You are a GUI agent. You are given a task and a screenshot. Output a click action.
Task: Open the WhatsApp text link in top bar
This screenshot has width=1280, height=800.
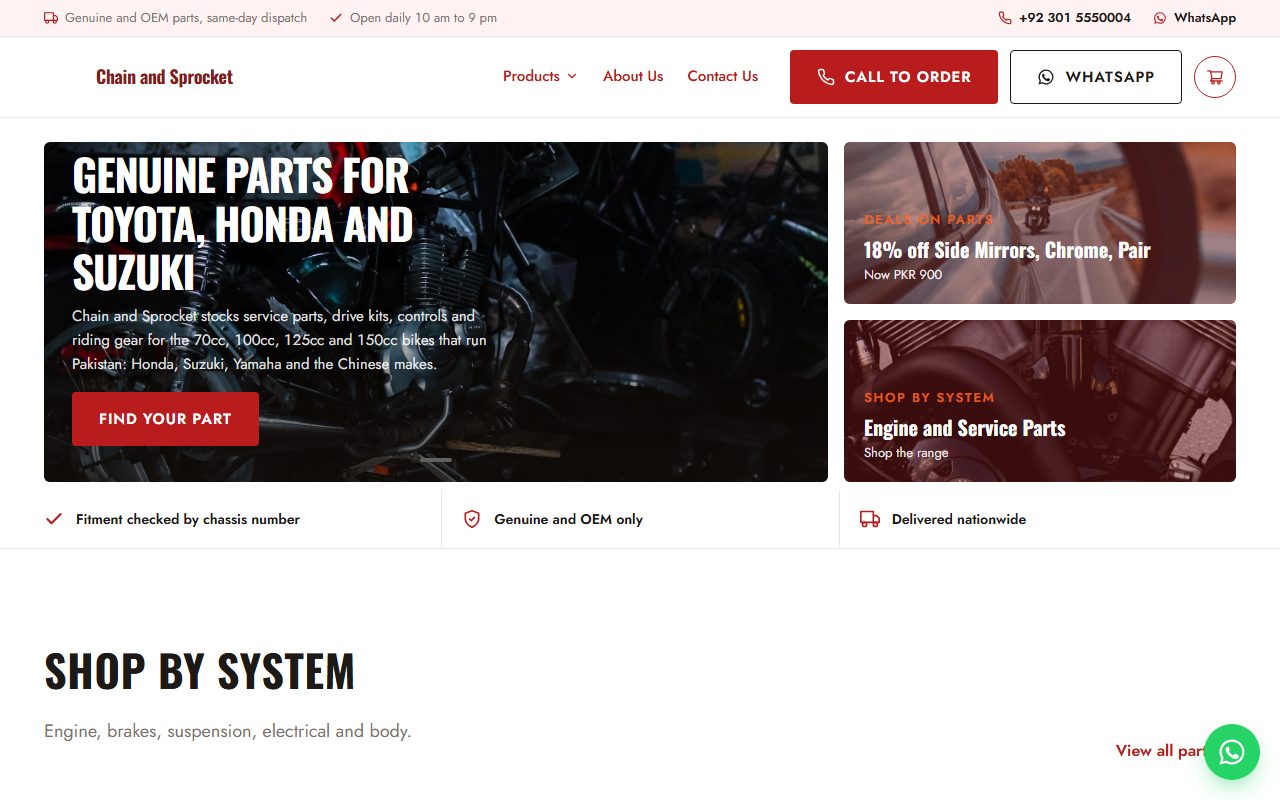[x=1205, y=18]
